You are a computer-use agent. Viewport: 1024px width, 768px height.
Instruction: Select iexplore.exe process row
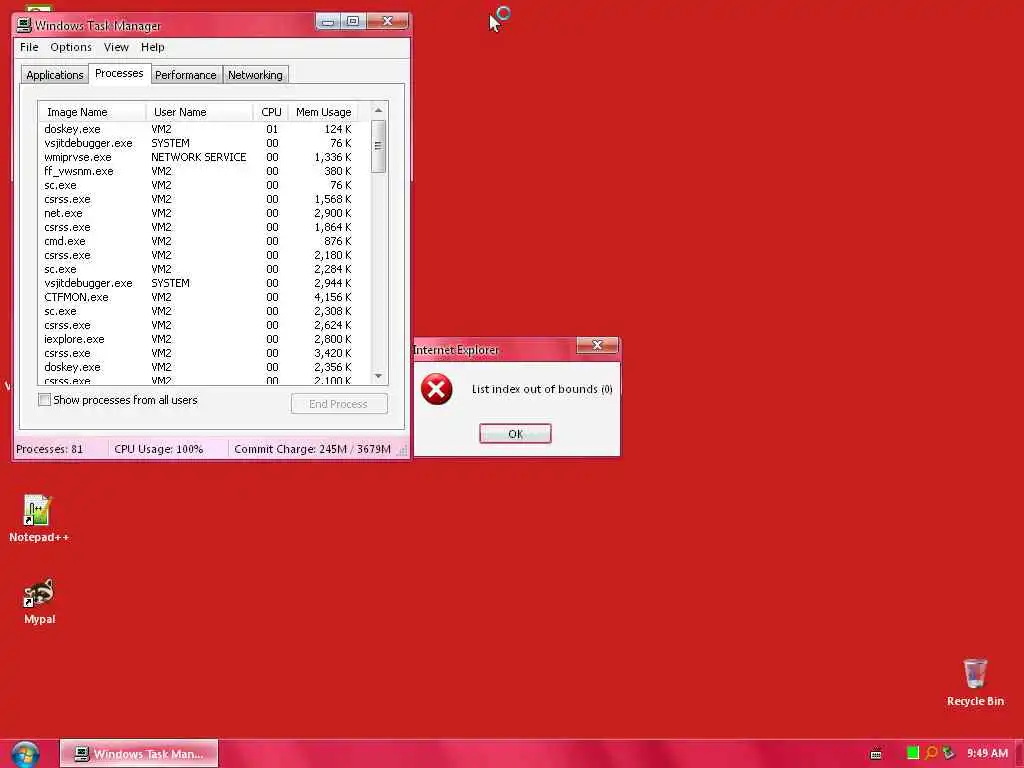point(198,339)
